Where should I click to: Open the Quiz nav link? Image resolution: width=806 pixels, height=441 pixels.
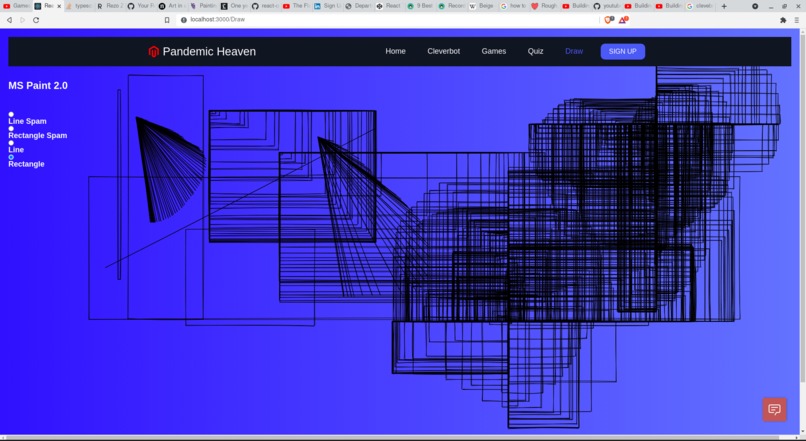point(535,51)
